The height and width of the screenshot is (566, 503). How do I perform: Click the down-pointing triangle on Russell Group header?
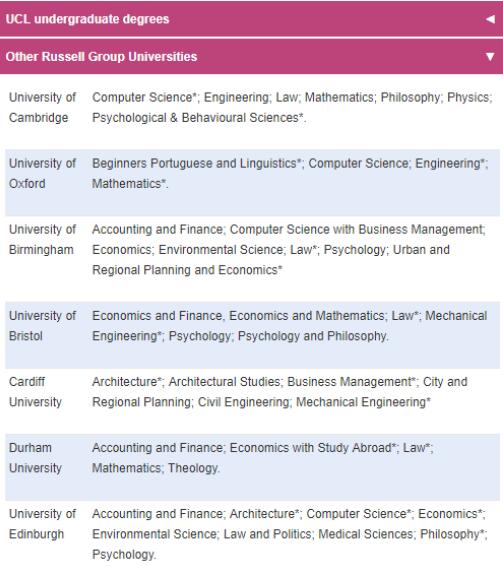click(490, 57)
